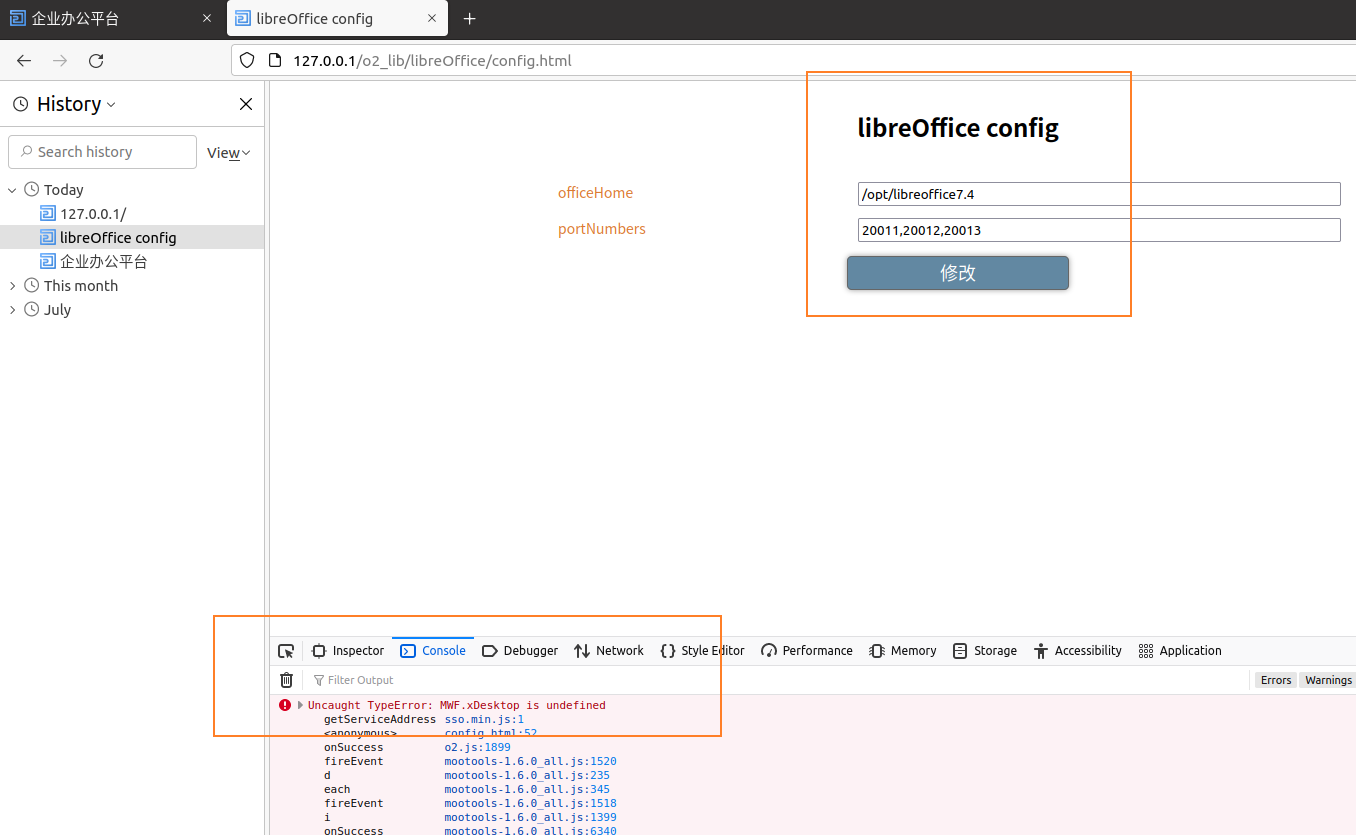
Task: Open the Network tab
Action: (609, 651)
